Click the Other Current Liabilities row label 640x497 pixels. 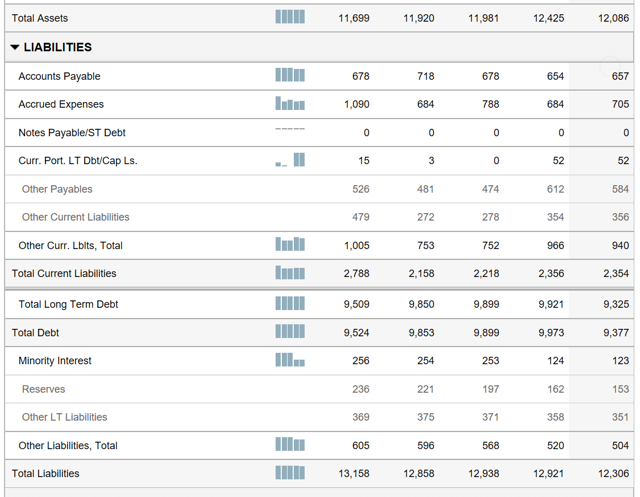point(75,217)
